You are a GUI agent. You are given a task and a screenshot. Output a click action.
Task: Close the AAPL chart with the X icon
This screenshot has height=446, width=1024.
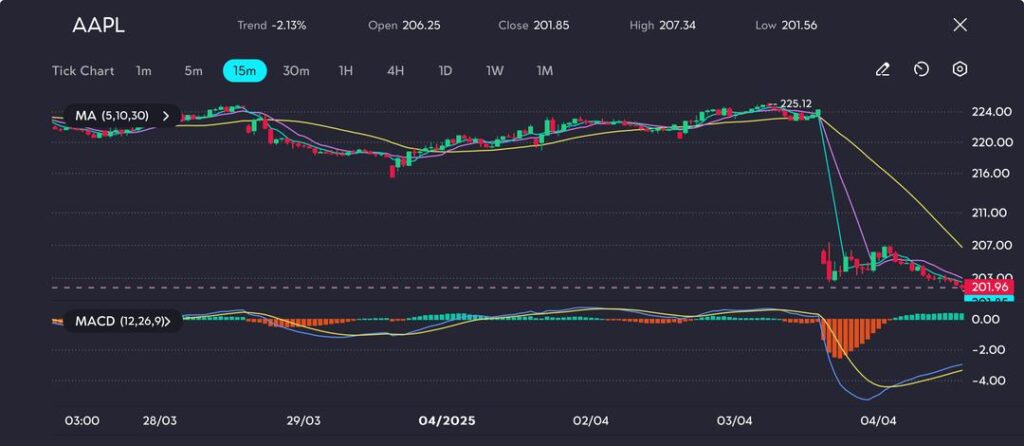coord(960,25)
